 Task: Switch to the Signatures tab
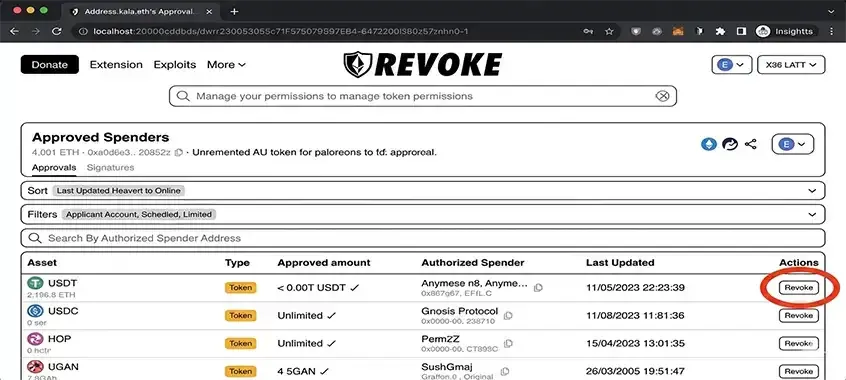111,167
